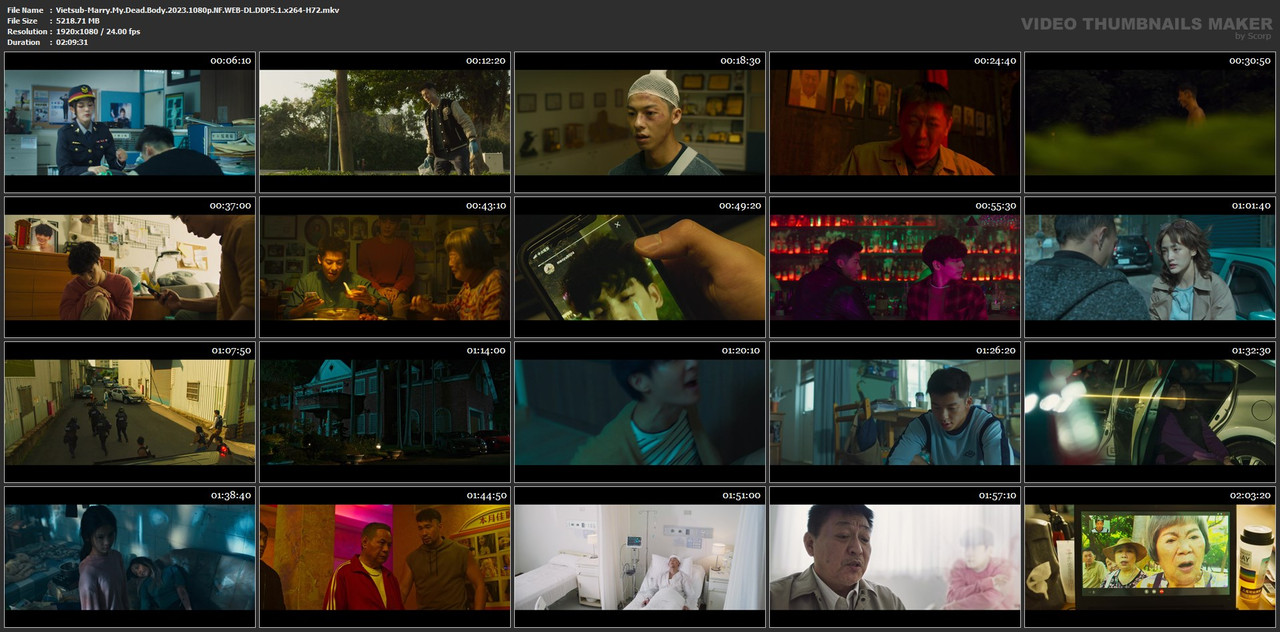Screen dimensions: 1280x632
Task: Click the resolution value 1920x1080 / 24.00 fps
Action: click(x=98, y=32)
